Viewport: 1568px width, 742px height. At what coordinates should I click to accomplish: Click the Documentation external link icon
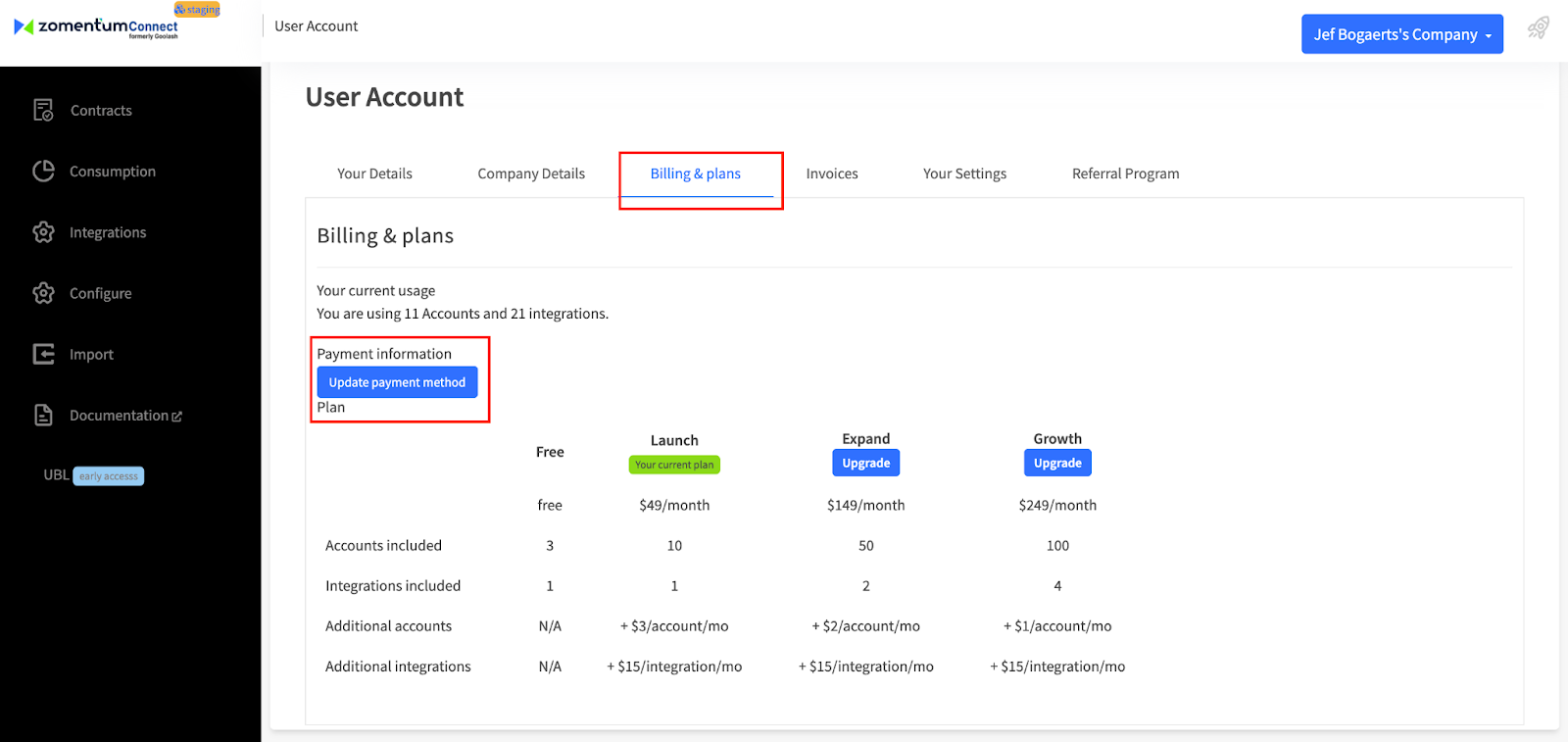pyautogui.click(x=177, y=417)
